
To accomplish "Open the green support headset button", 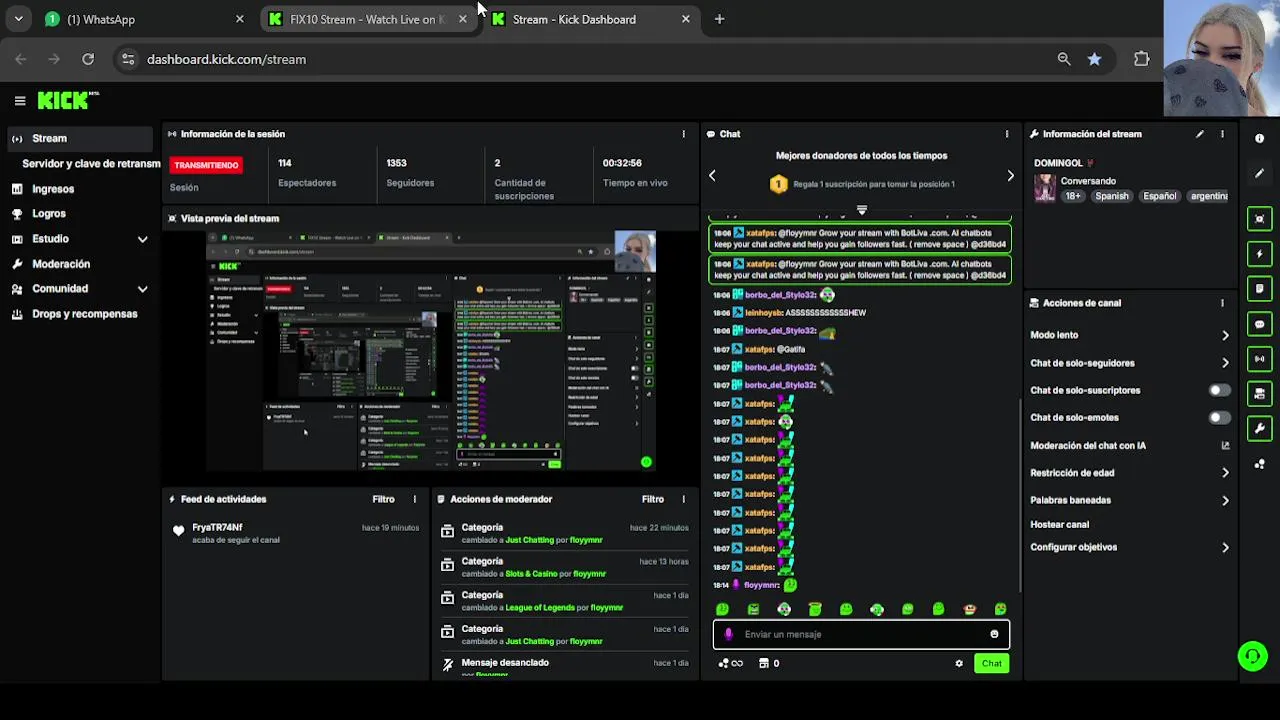I will pos(1252,656).
